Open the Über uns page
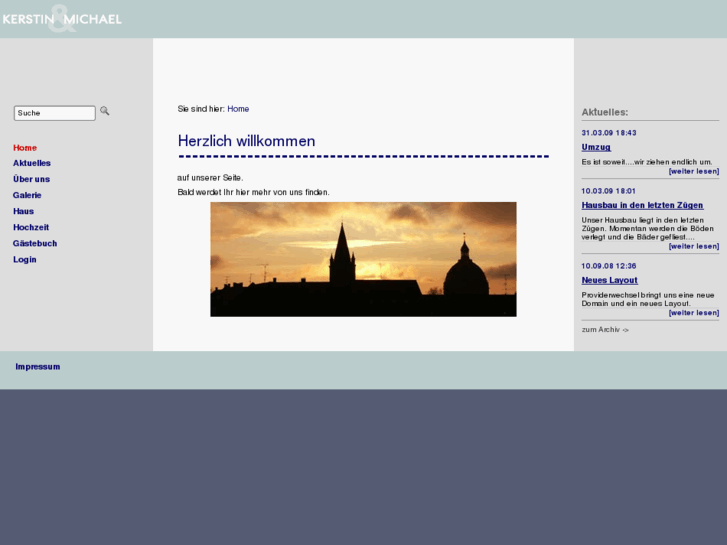 coord(31,179)
